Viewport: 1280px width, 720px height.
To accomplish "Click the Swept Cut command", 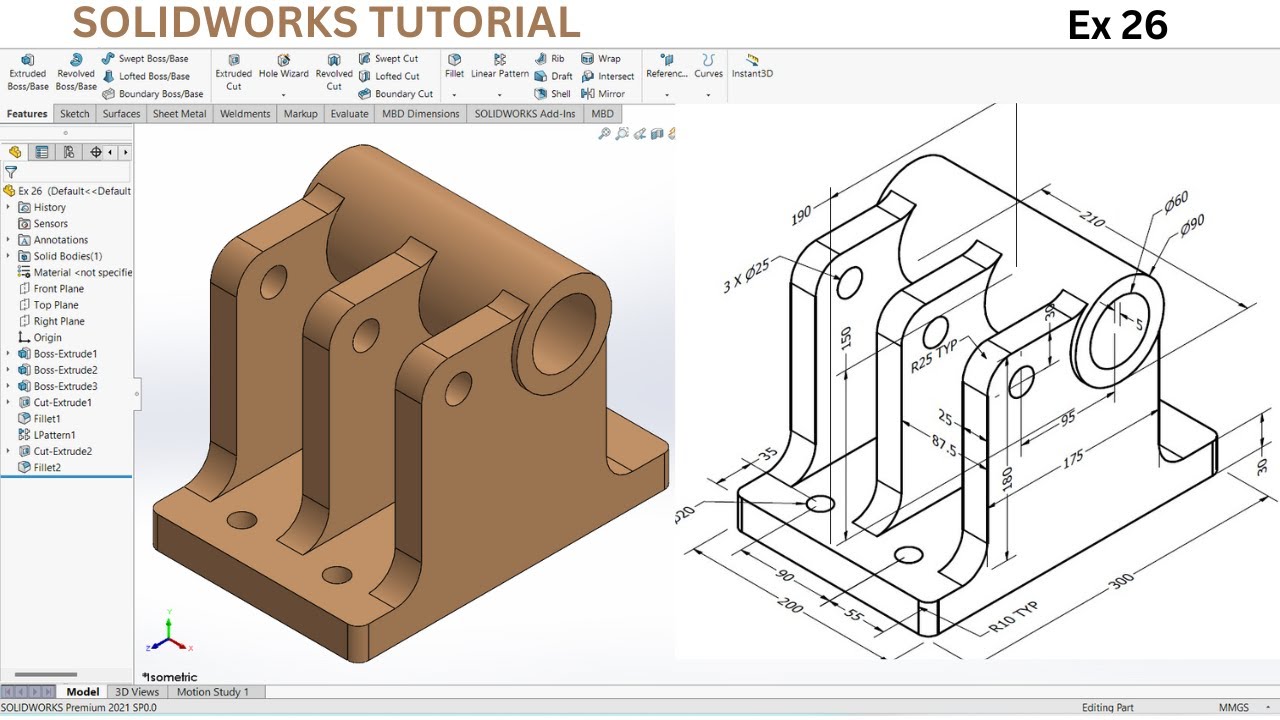I will [x=388, y=59].
